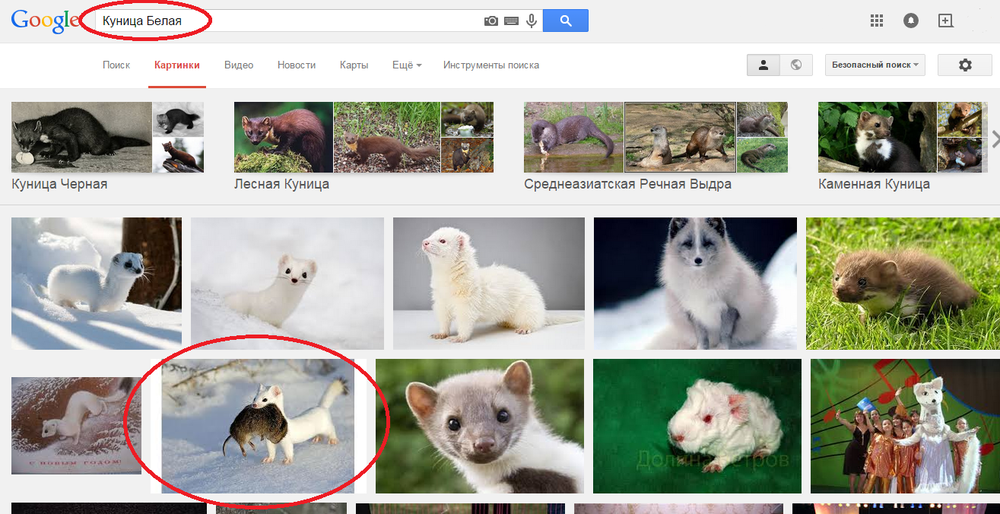Open the on-screen keyboard icon
The image size is (1000, 514).
tap(511, 21)
